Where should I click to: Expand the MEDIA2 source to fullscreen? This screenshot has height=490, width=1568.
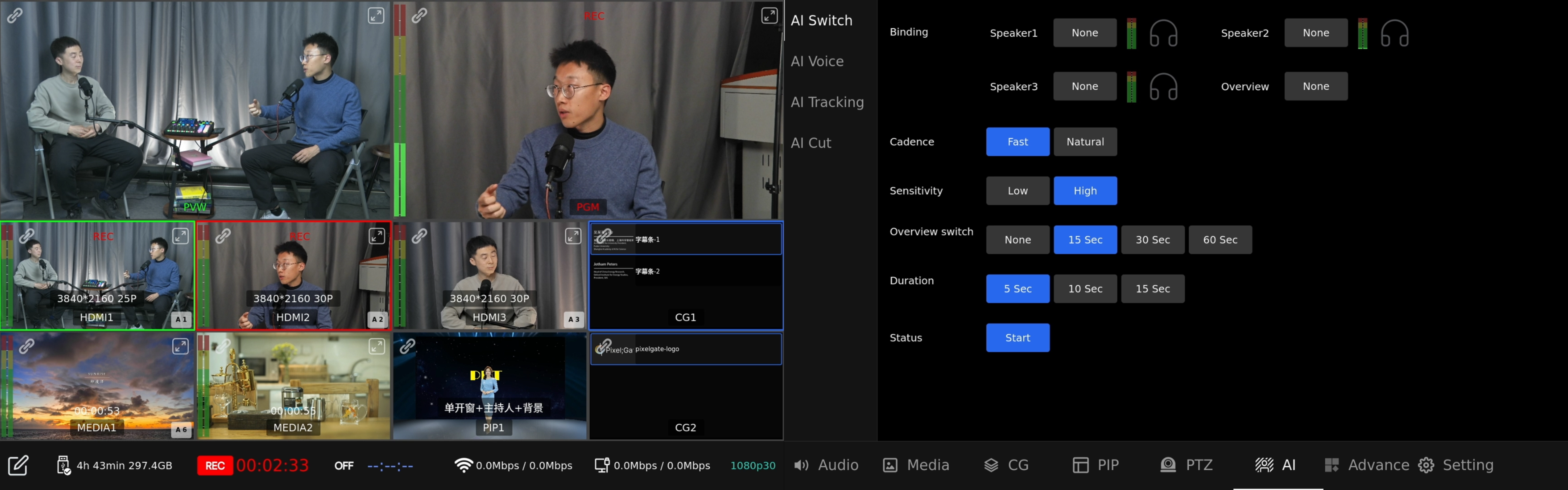[377, 347]
